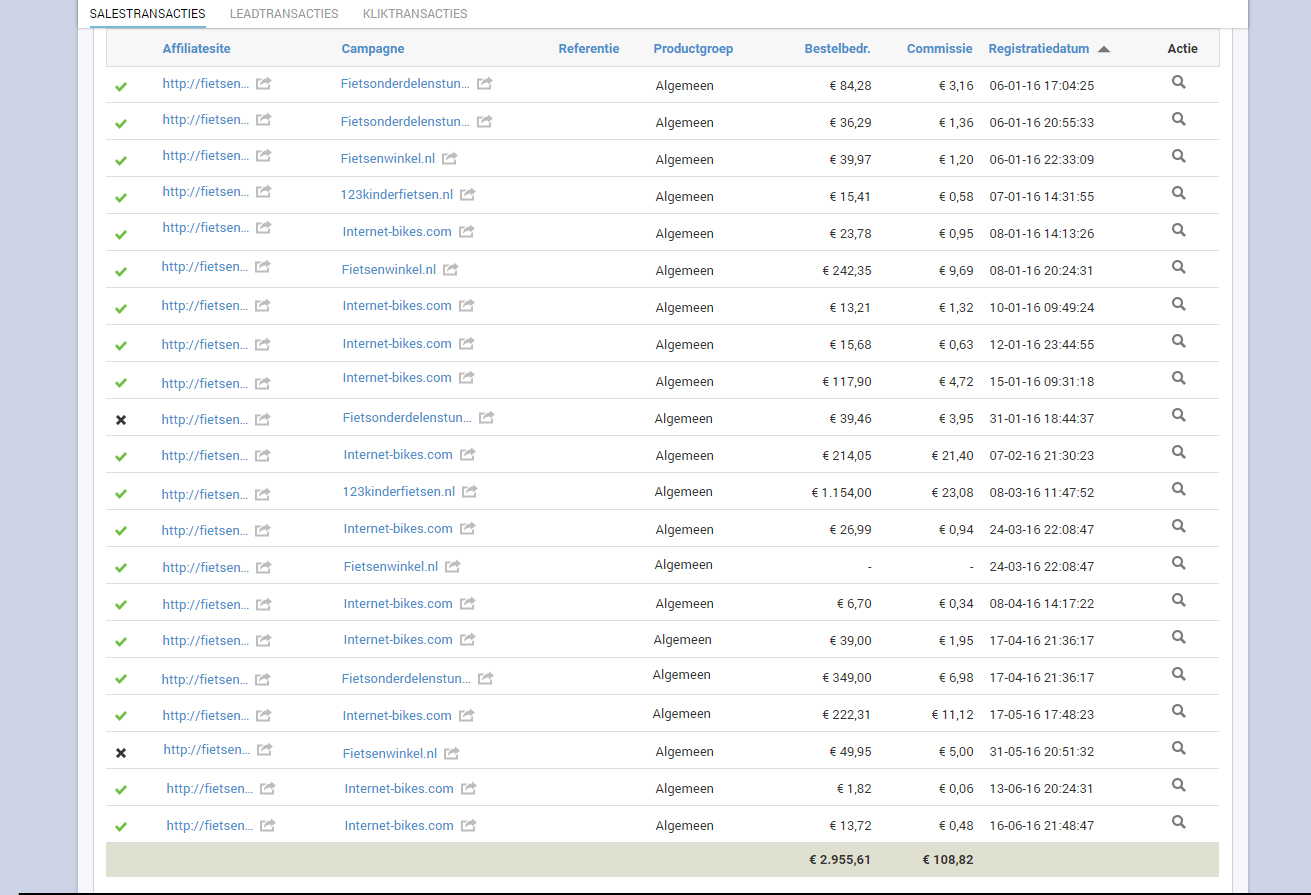This screenshot has height=895, width=1311.
Task: Click Algemeen in the € 117,90 row
Action: tap(685, 382)
